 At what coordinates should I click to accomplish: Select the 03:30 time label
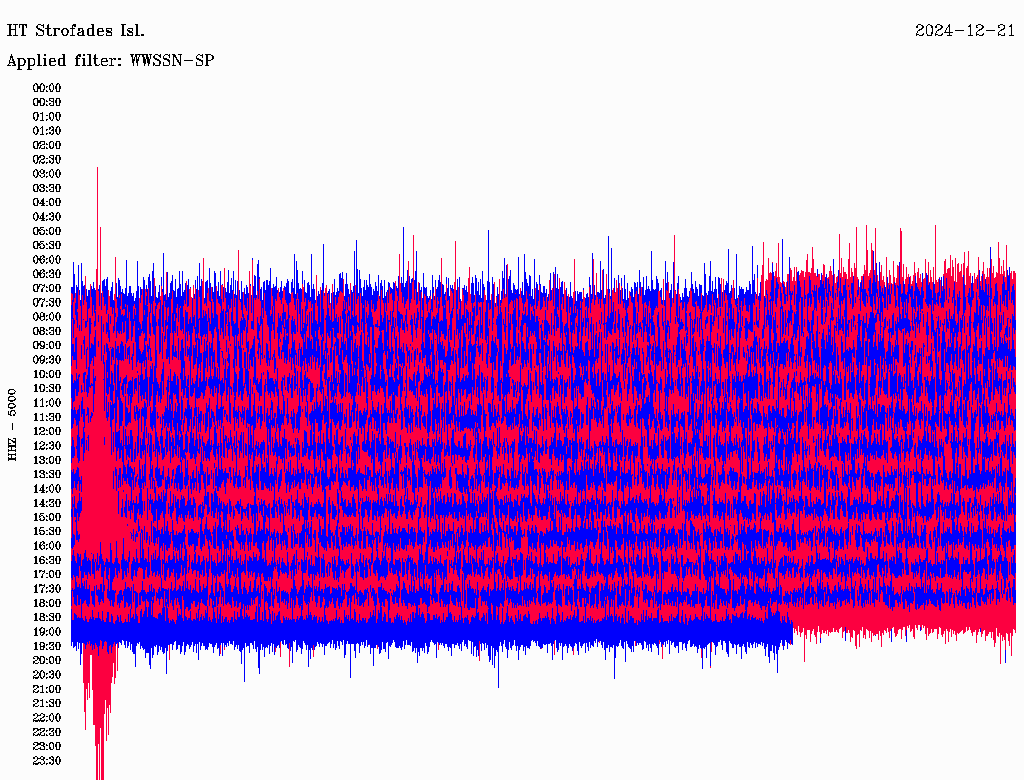(x=47, y=188)
